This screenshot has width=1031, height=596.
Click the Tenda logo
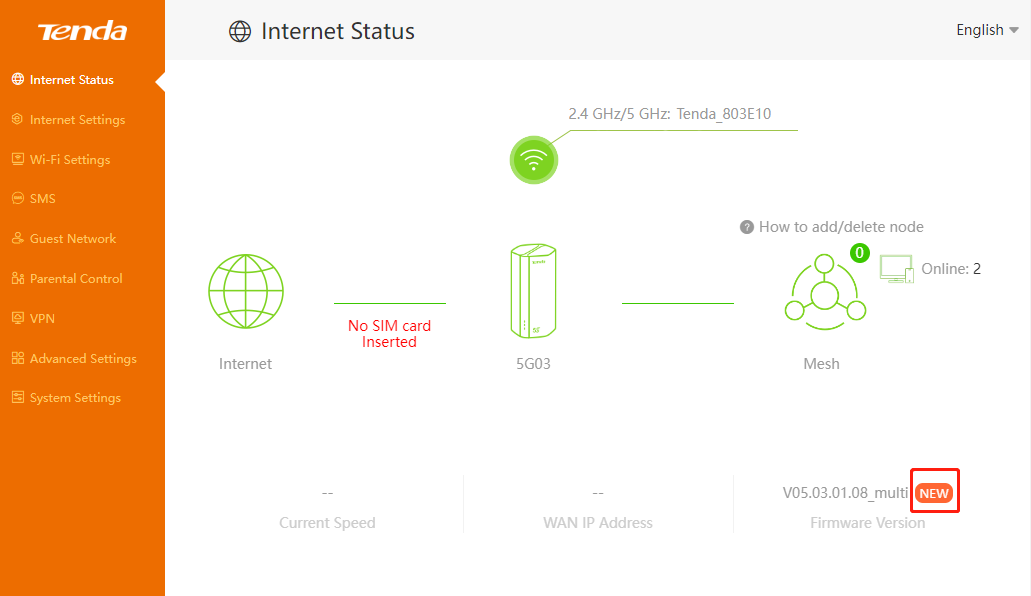pos(82,32)
